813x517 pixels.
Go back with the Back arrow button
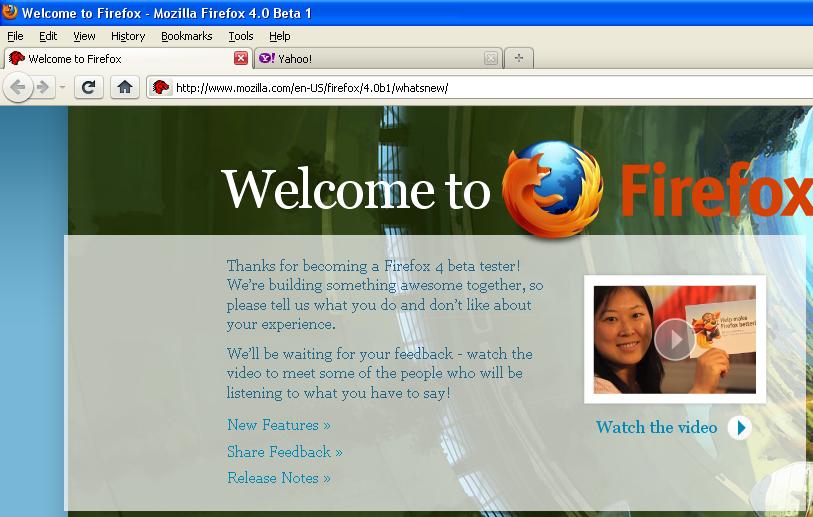click(18, 87)
